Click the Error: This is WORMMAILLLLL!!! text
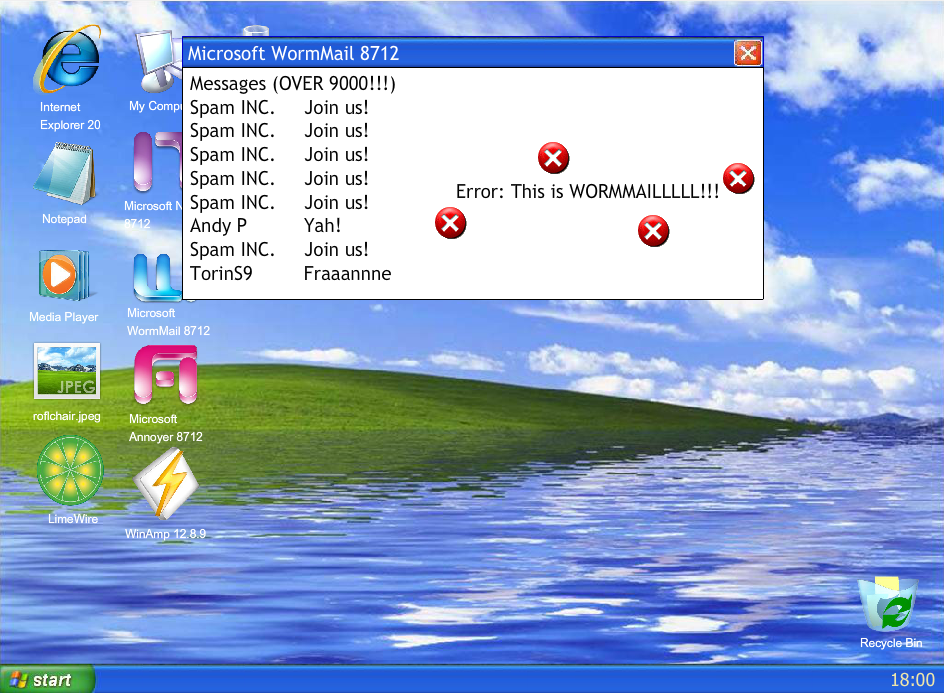 click(x=587, y=191)
